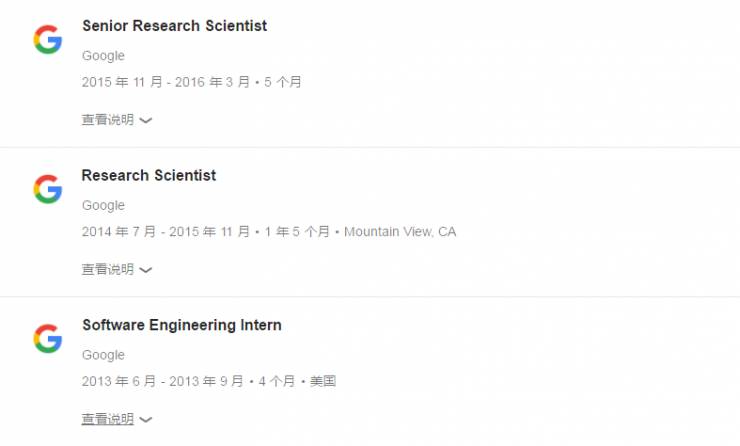Click Google logo beside Research Scientist entry
The width and height of the screenshot is (740, 446).
(47, 189)
